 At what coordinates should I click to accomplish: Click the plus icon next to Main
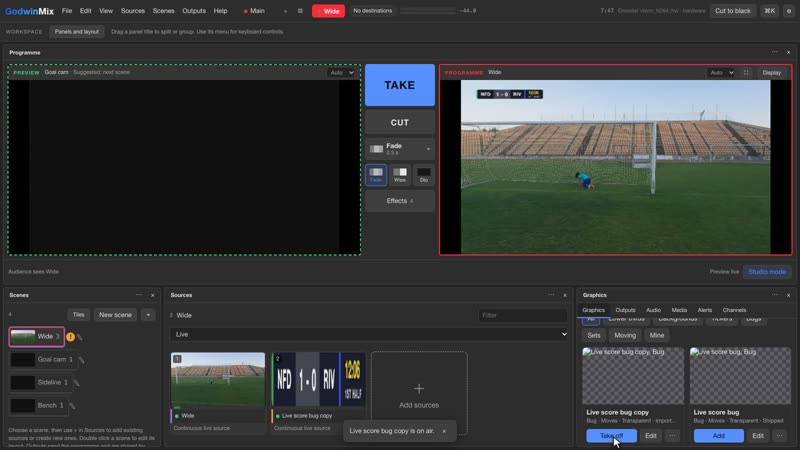(285, 11)
